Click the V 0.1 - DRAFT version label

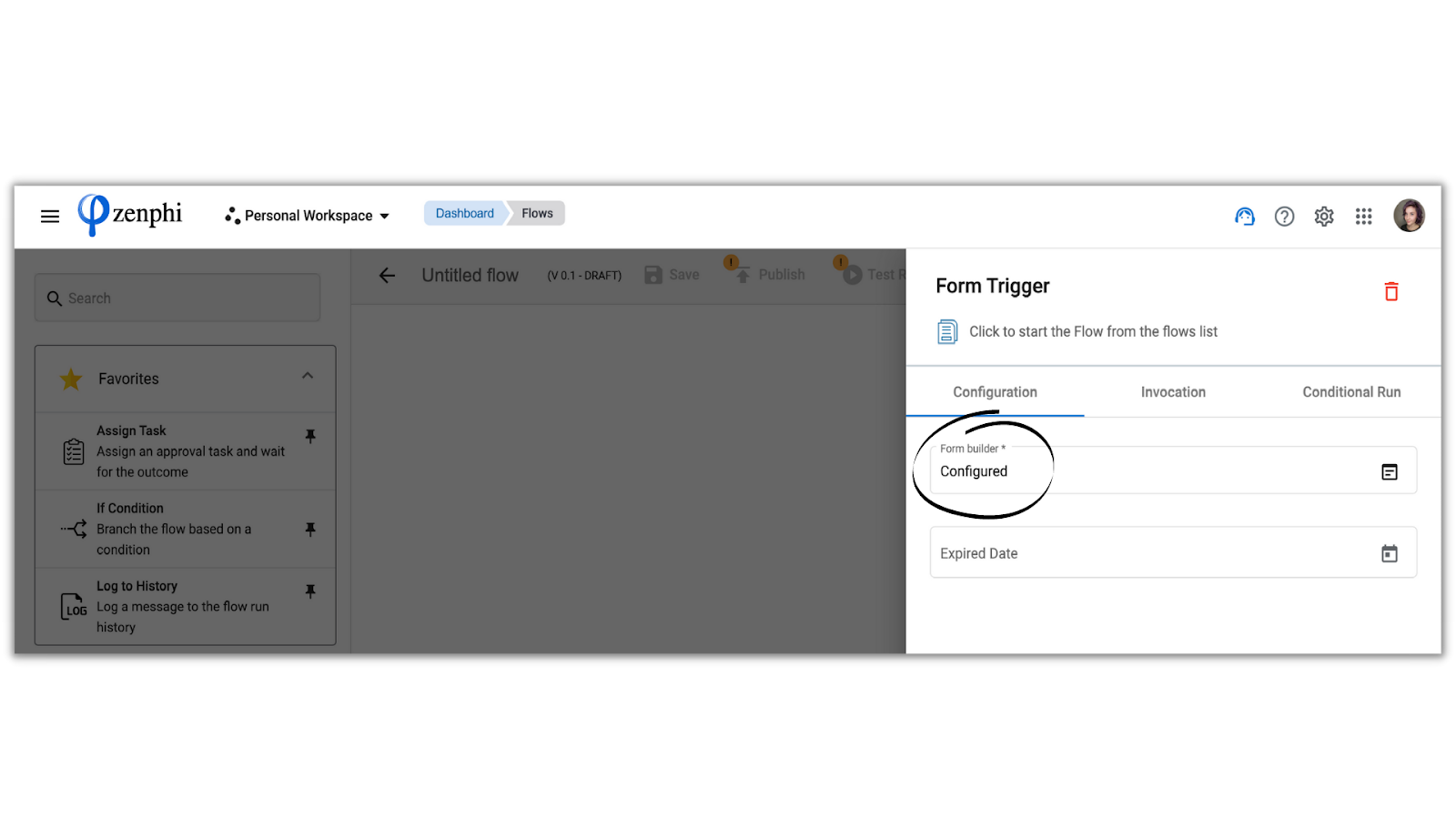point(584,276)
